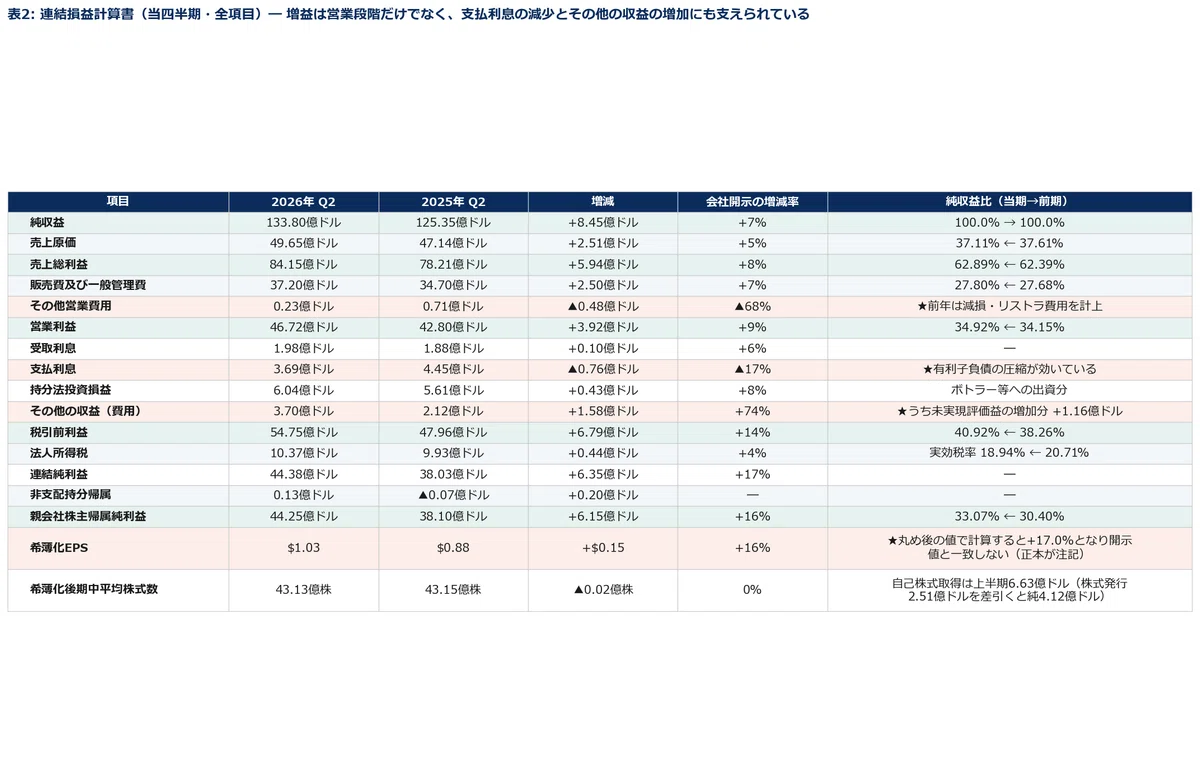The height and width of the screenshot is (778, 1200).
Task: Click the 27.80% ← 27.68% cell
Action: [x=1010, y=285]
